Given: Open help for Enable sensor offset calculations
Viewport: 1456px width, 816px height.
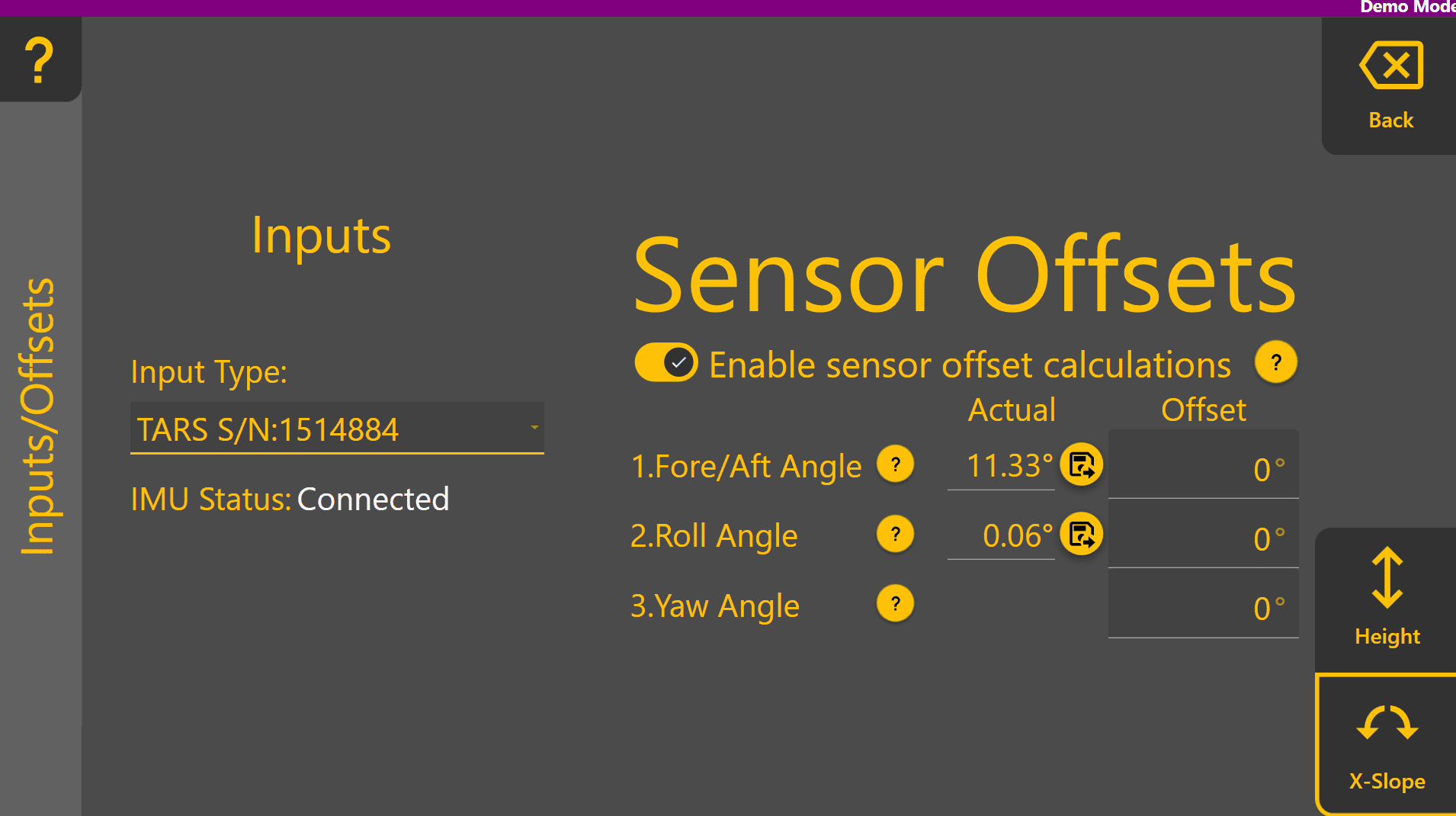Looking at the screenshot, I should pos(1275,362).
